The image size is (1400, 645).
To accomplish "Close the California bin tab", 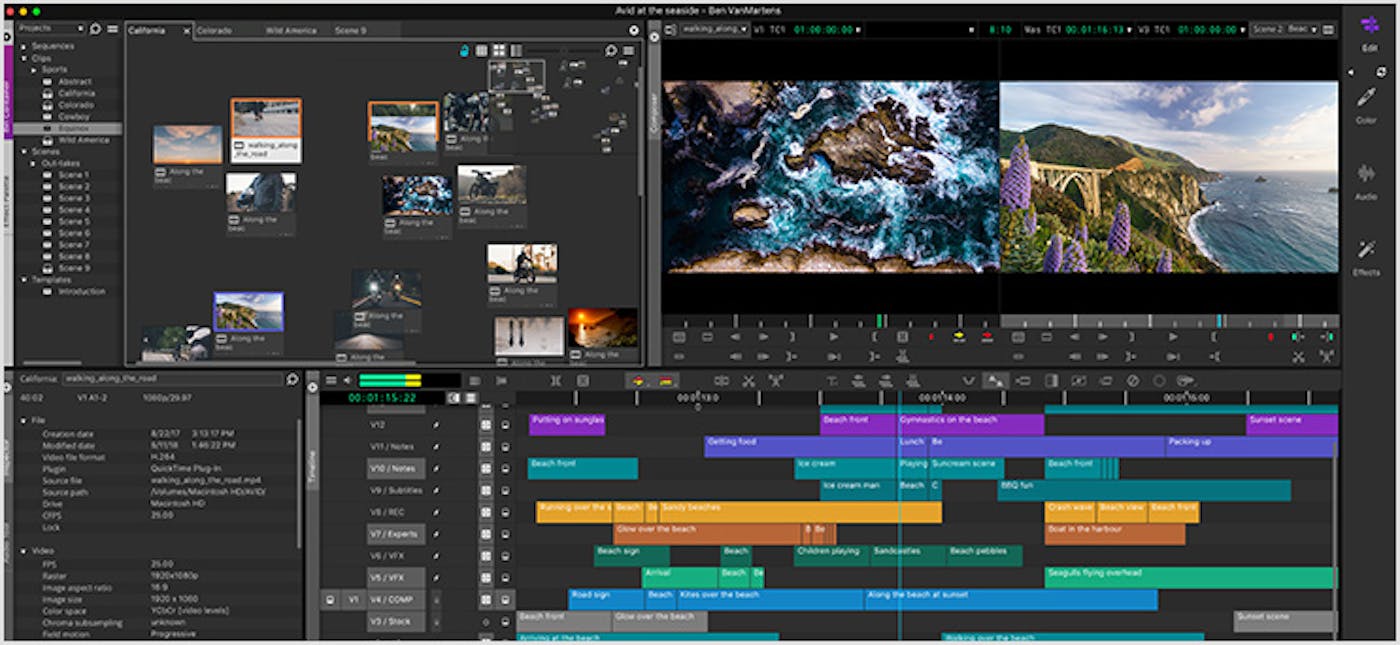I will [186, 31].
